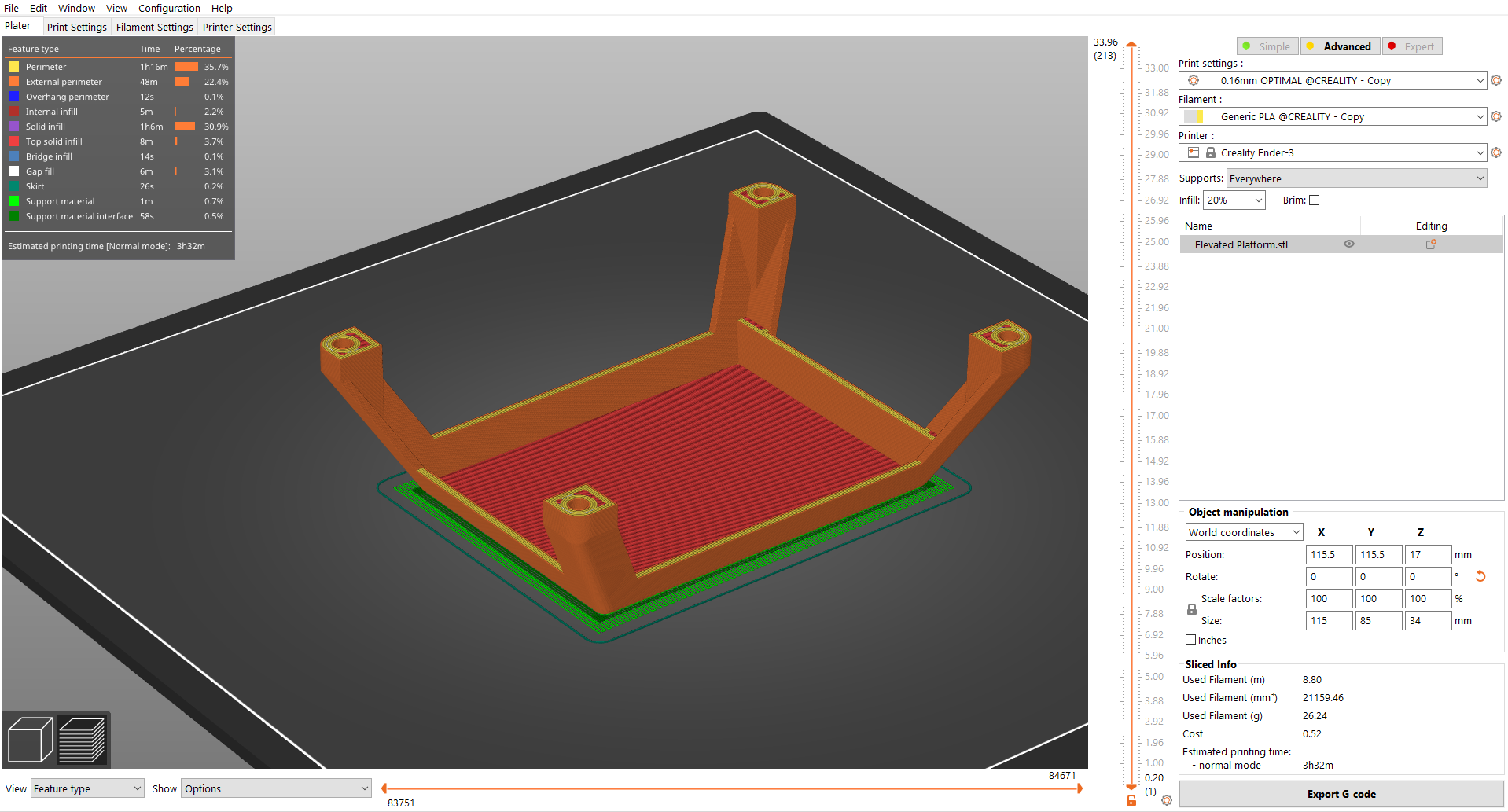Switch to the Printer Settings tab

click(237, 27)
